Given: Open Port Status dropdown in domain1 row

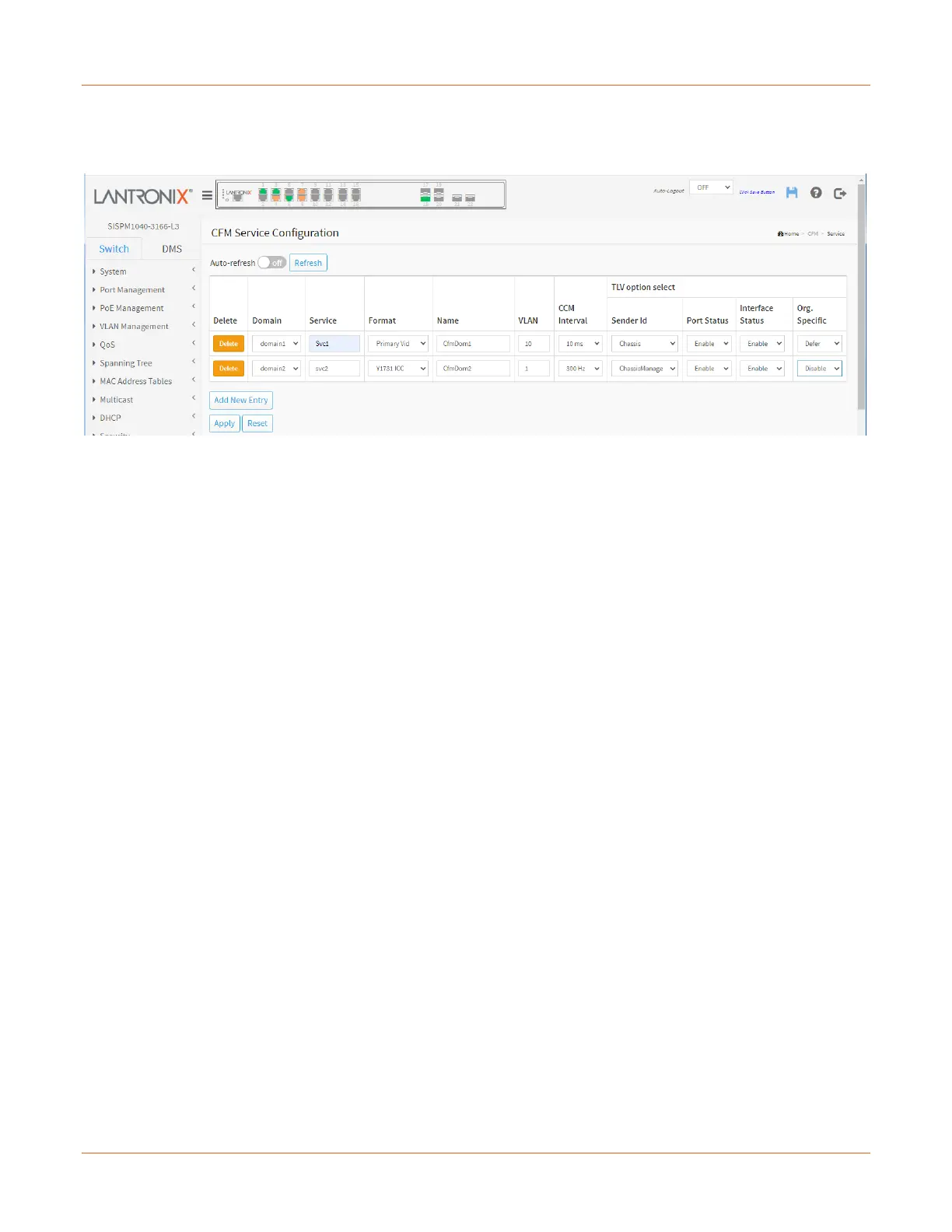Looking at the screenshot, I should click(x=709, y=344).
